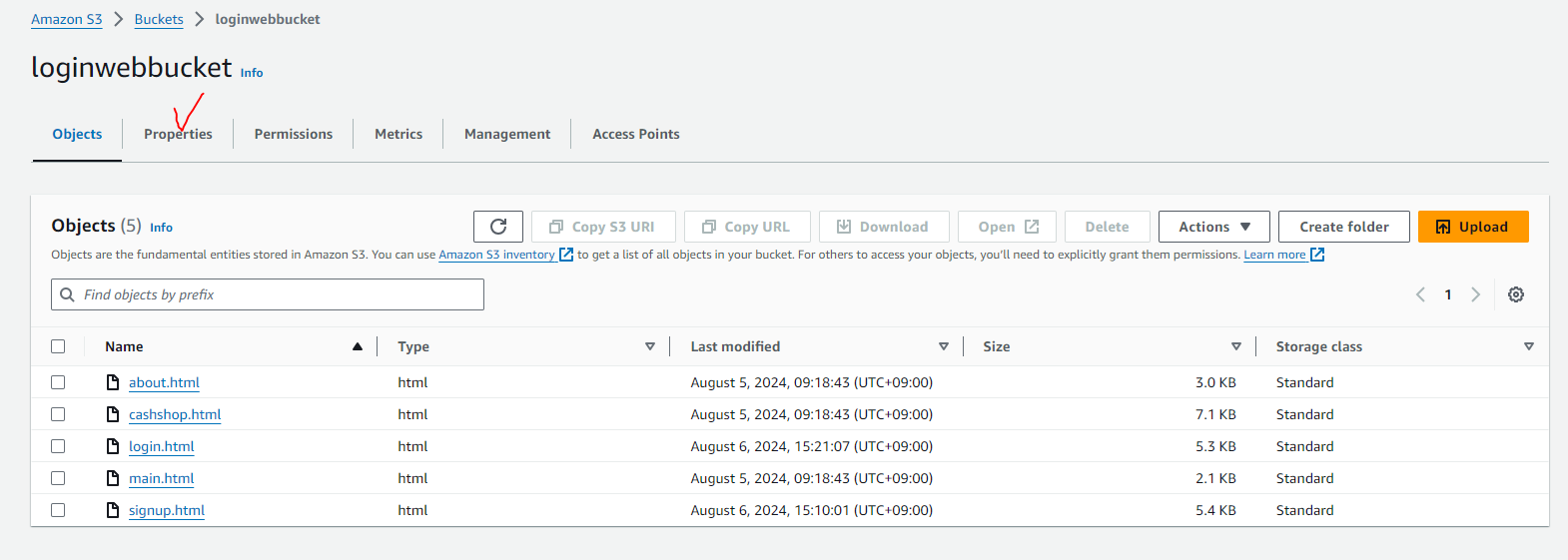
Task: Switch to the Metrics tab
Action: coord(398,134)
